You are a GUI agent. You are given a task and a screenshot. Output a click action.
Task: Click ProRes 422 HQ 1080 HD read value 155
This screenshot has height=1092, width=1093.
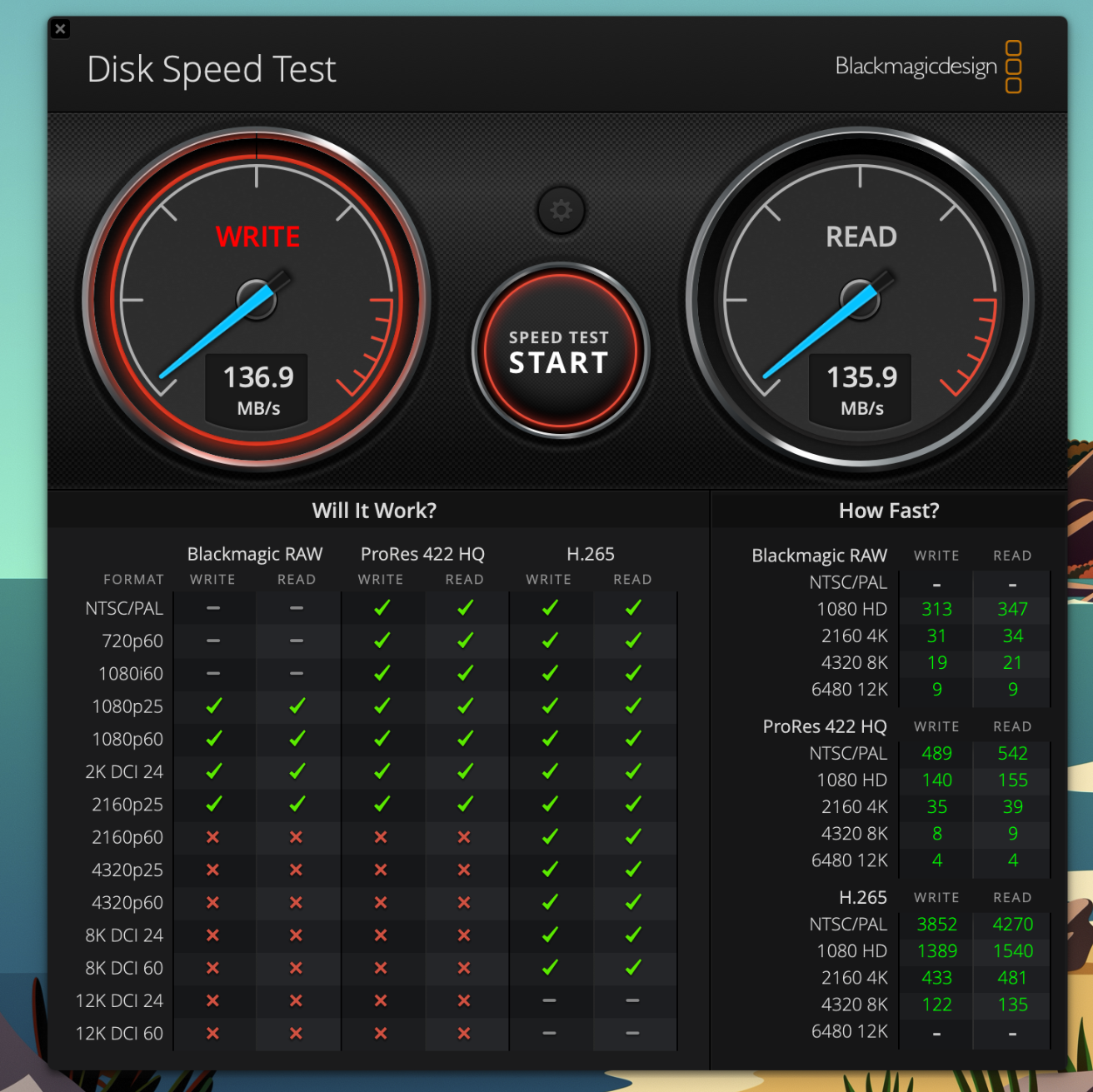click(x=1012, y=780)
